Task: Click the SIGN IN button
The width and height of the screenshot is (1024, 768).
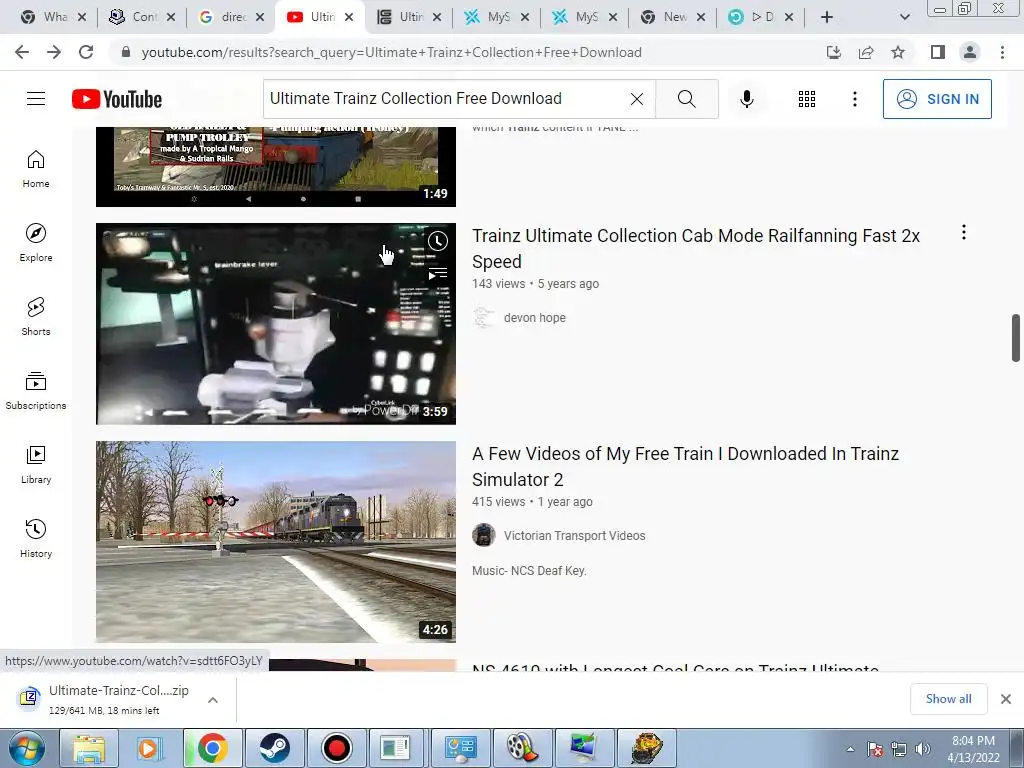Action: 937,99
